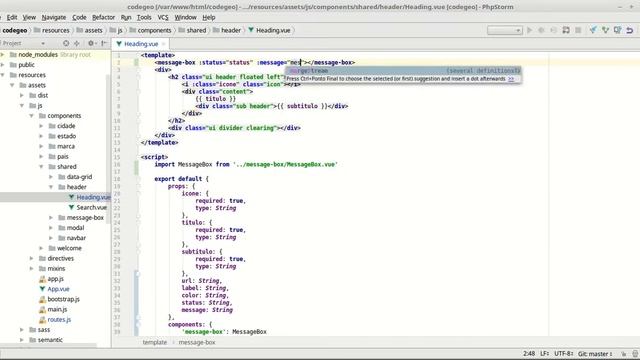Open the Navigate menu

(53, 17)
